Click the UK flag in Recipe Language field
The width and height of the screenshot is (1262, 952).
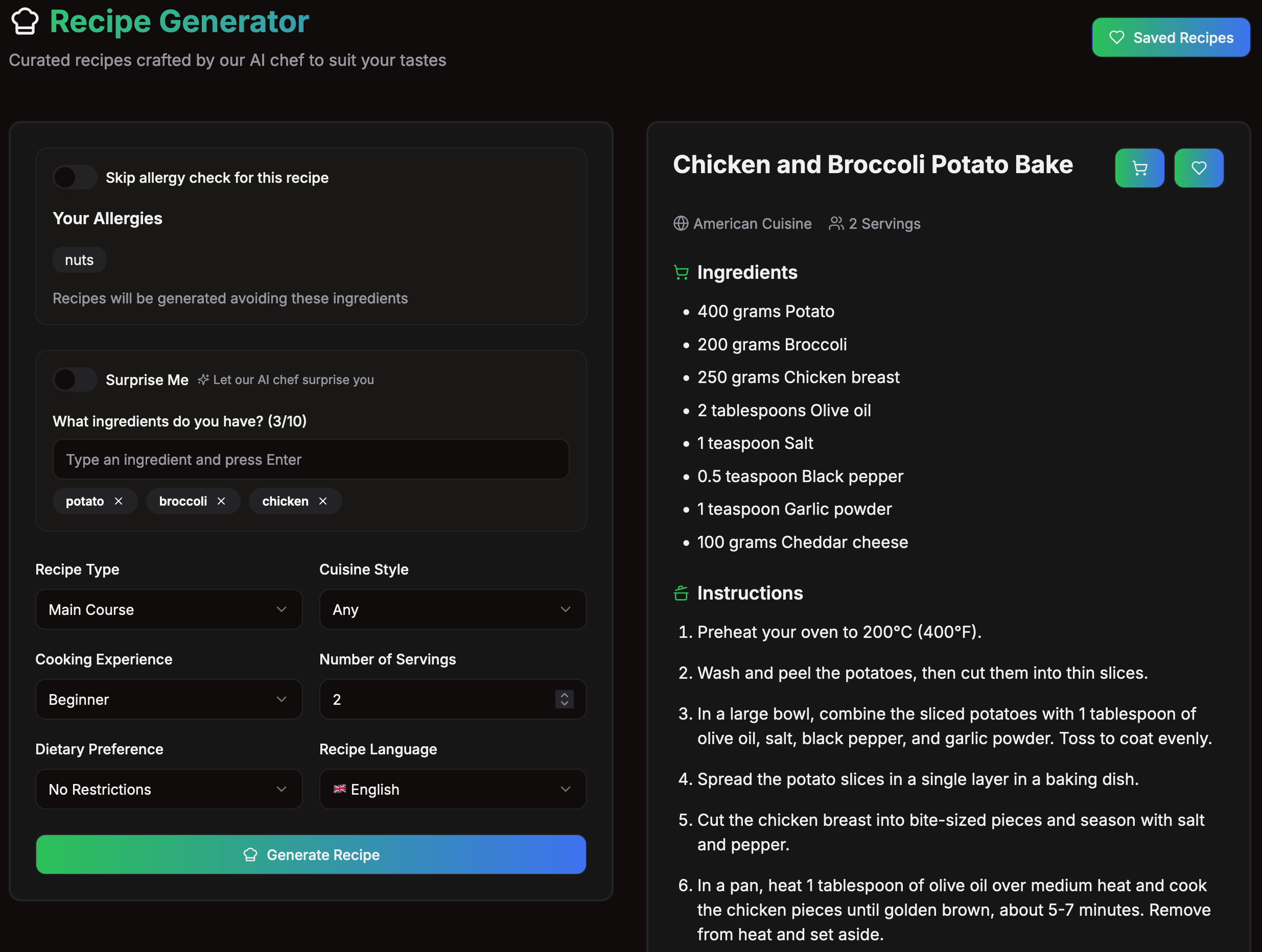coord(340,789)
